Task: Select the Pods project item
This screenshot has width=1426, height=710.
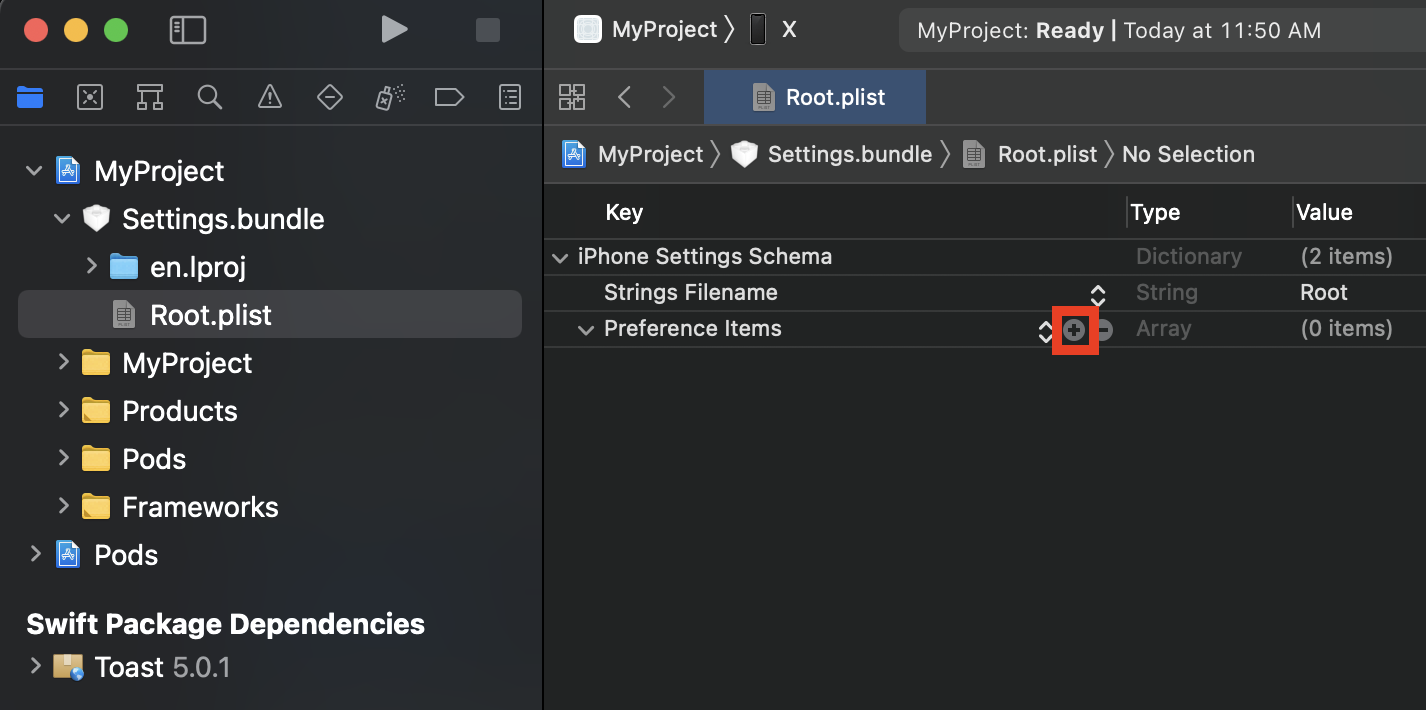Action: pos(126,555)
